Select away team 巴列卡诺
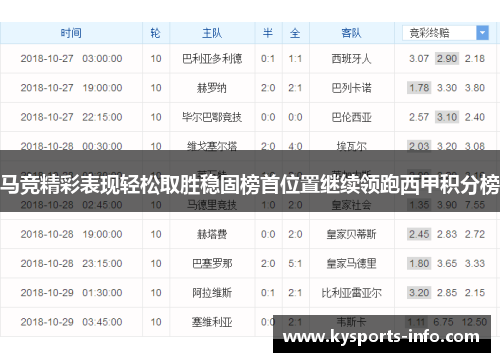The image size is (500, 362). pyautogui.click(x=351, y=88)
